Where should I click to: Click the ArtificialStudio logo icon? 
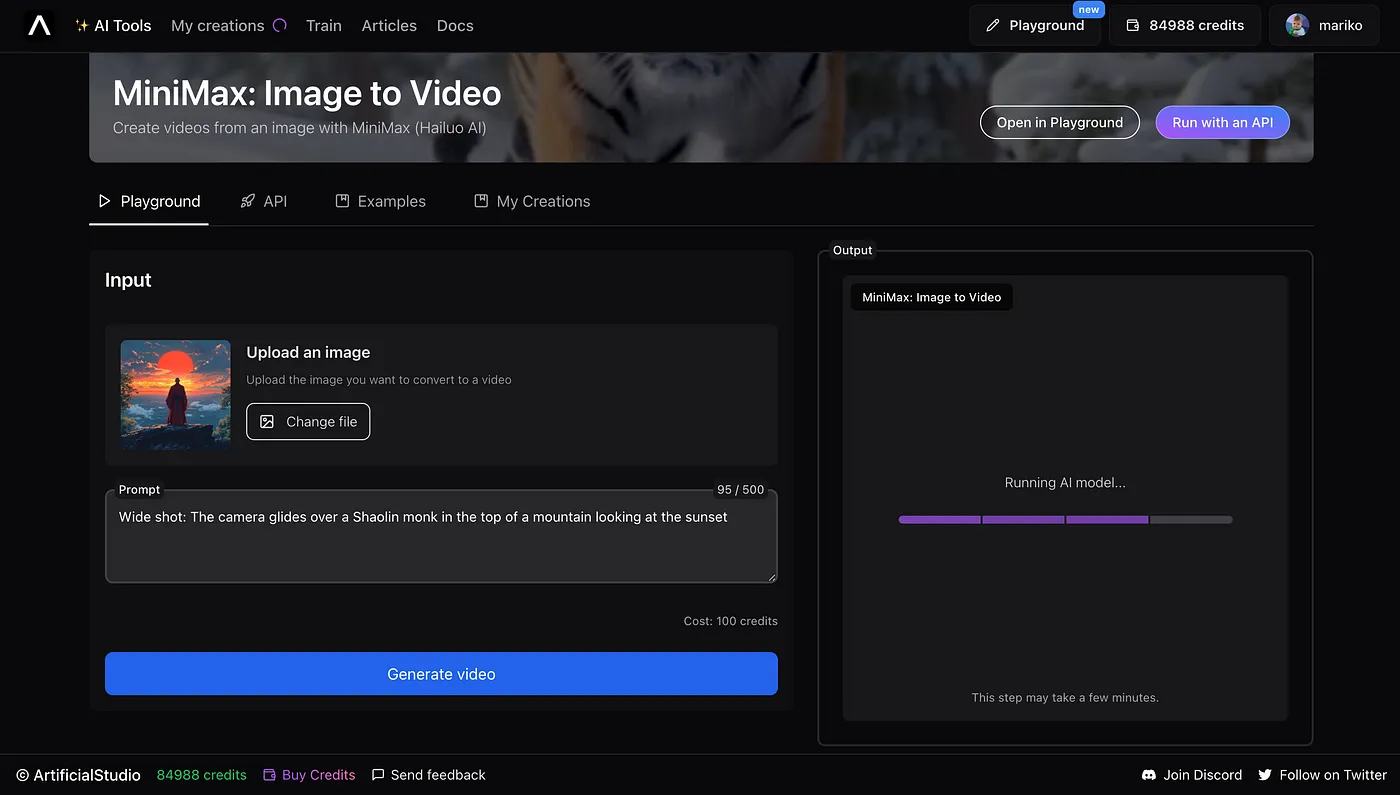pyautogui.click(x=39, y=25)
